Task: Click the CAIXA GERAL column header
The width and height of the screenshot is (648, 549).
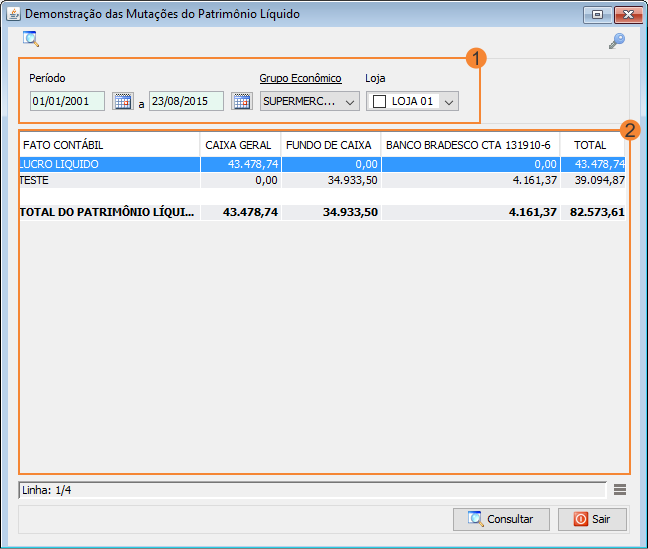Action: coord(239,145)
